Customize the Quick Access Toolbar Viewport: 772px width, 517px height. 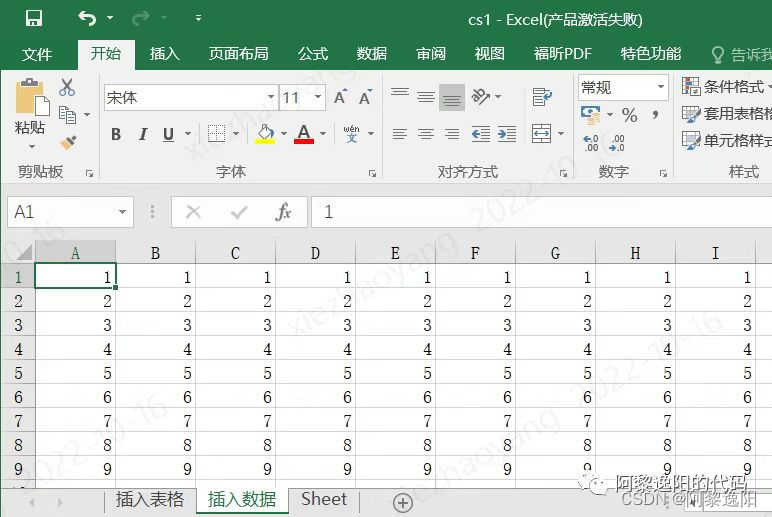198,18
